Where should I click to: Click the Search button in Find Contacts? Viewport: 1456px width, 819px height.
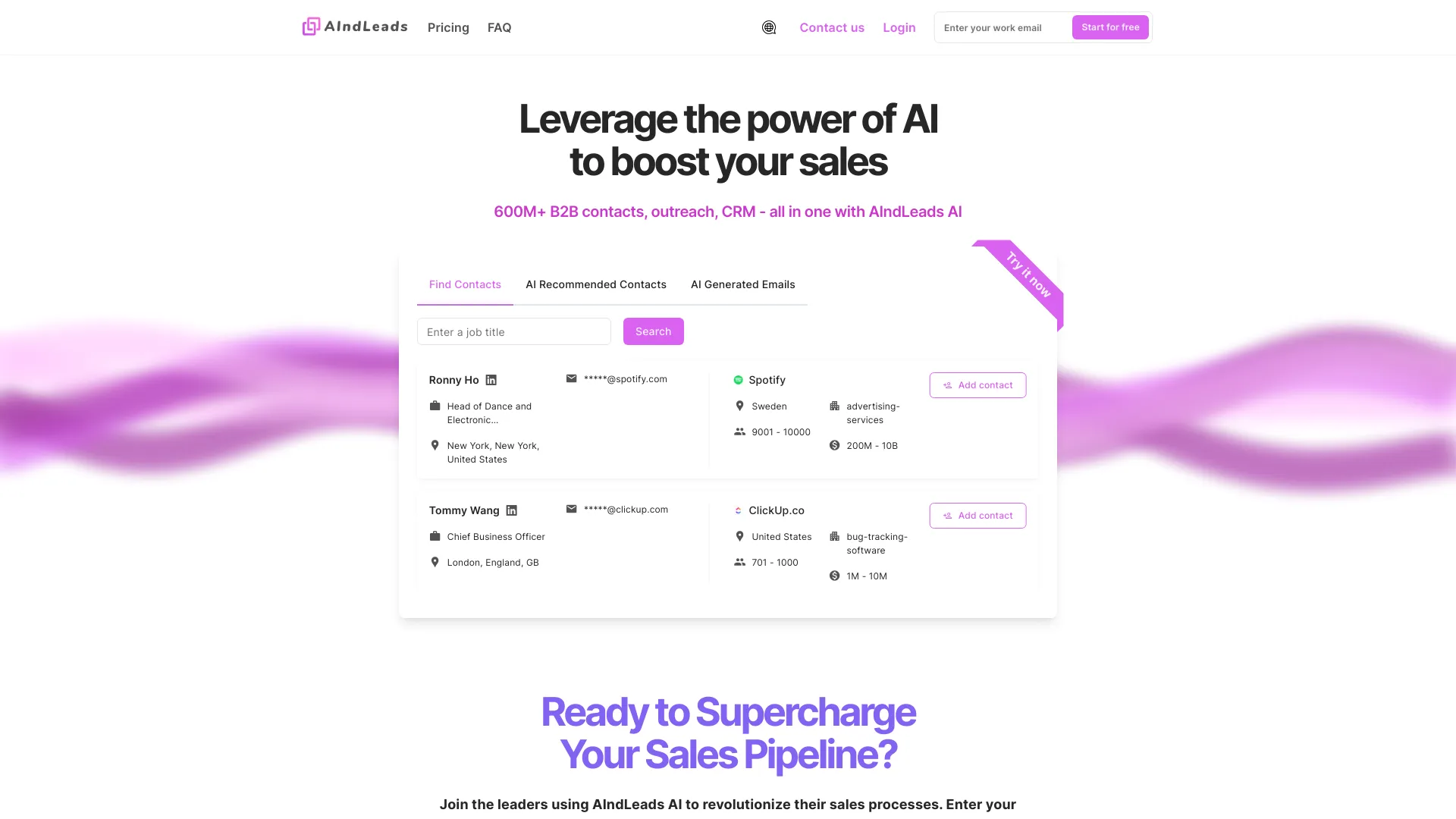(x=653, y=331)
